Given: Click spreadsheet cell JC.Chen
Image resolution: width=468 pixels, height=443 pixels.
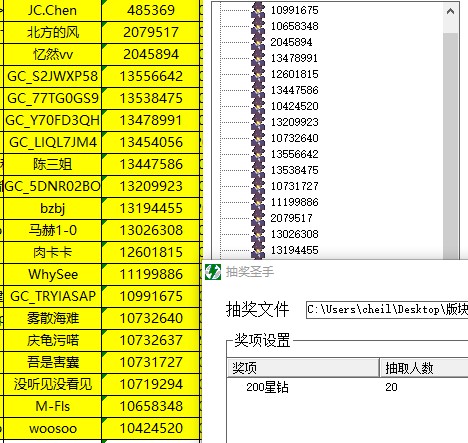Looking at the screenshot, I should point(52,10).
